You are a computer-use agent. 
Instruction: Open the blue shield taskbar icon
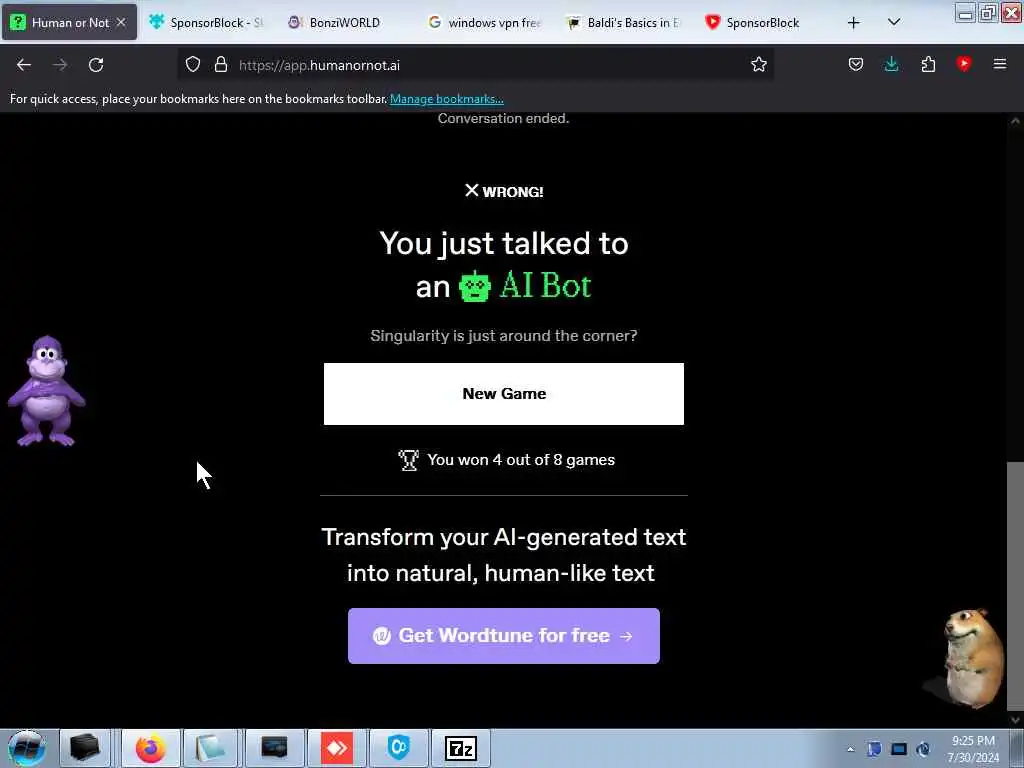point(398,748)
